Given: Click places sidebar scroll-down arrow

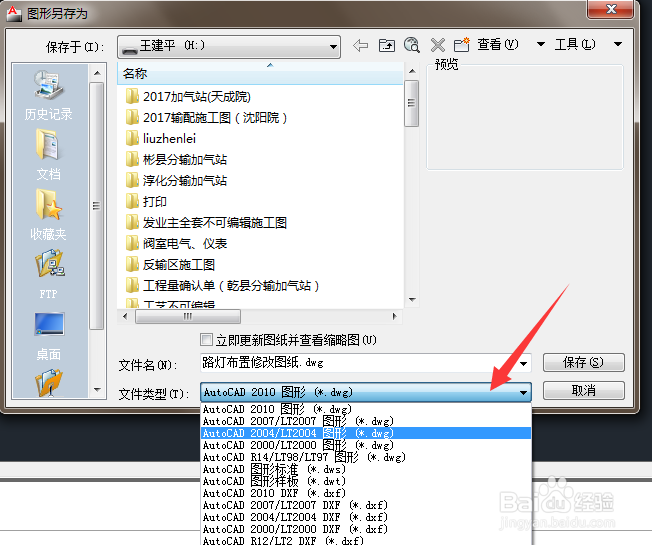Looking at the screenshot, I should pyautogui.click(x=97, y=390).
